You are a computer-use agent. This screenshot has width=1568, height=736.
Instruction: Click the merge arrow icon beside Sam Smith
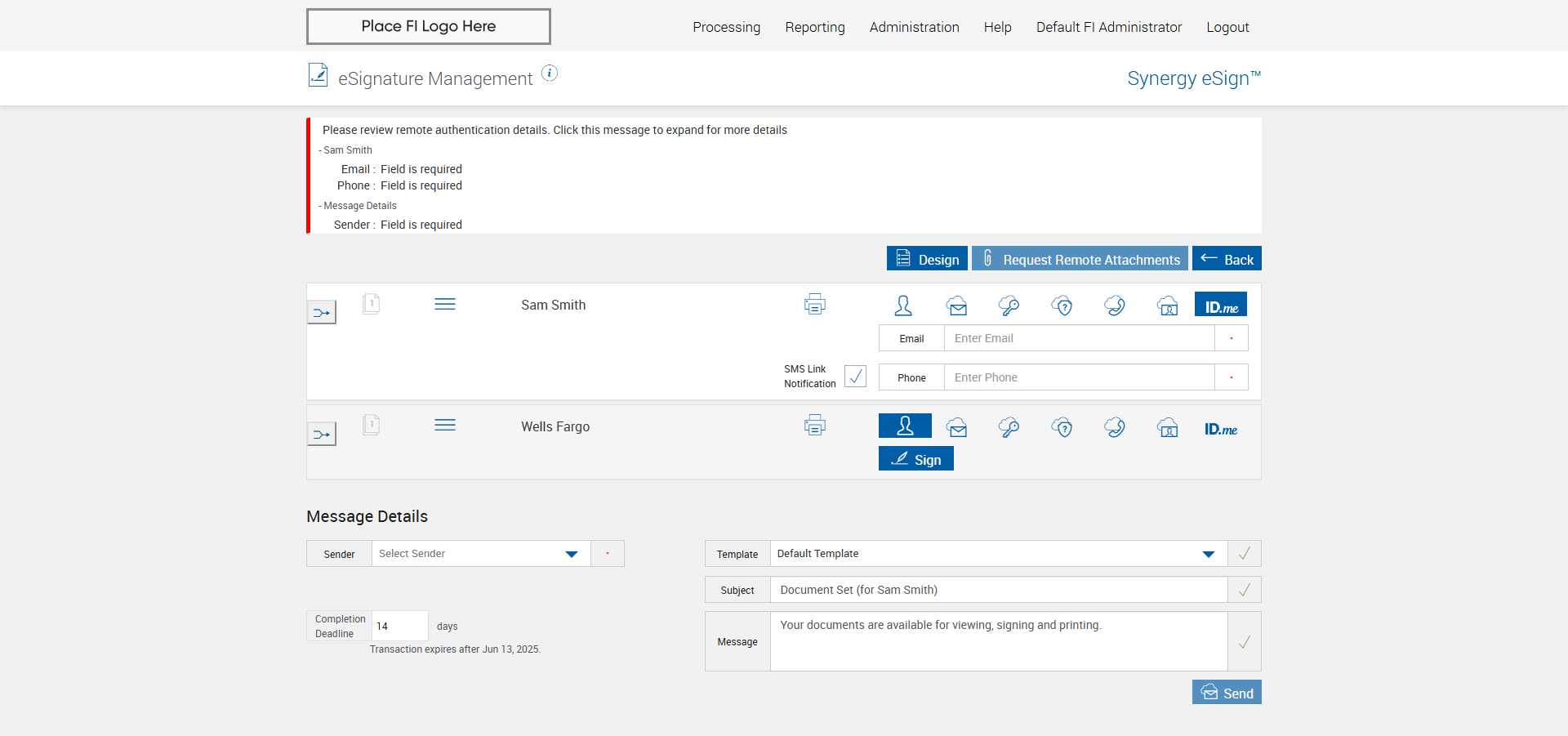(322, 312)
